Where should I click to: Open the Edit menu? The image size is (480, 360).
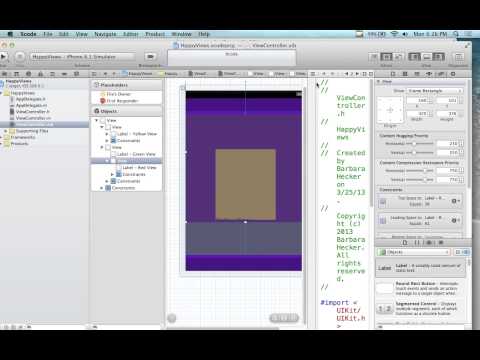pos(63,34)
